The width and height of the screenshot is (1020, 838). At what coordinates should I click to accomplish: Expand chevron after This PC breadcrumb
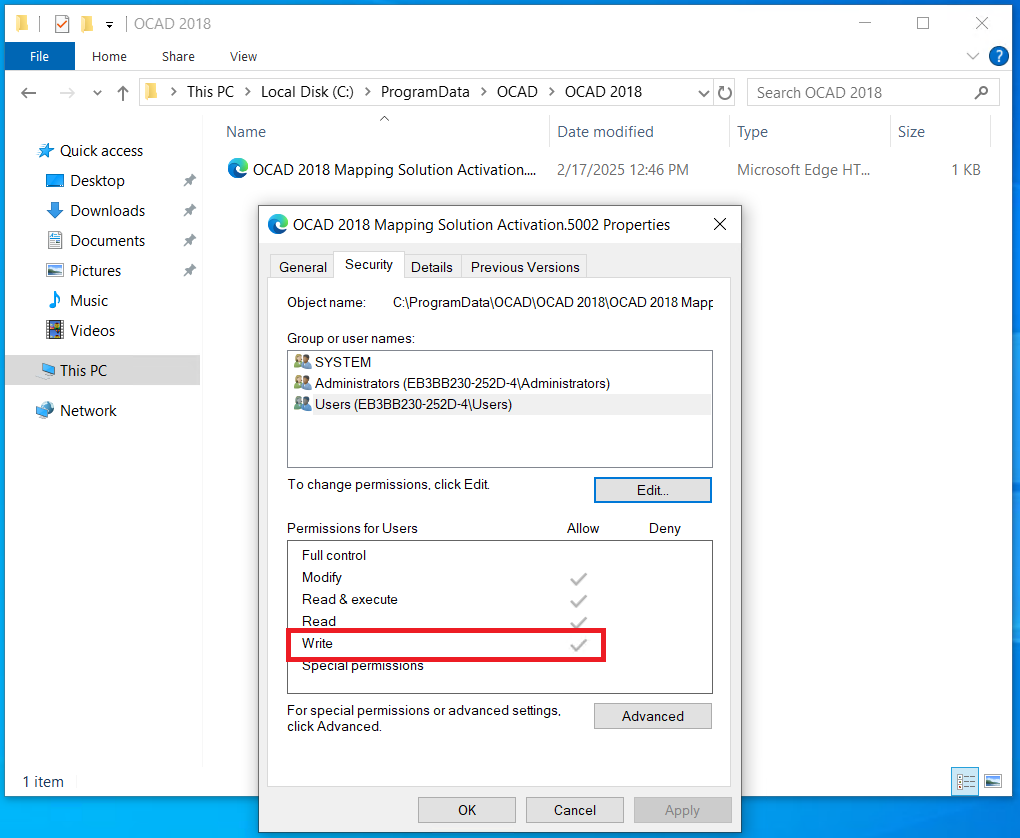point(247,92)
